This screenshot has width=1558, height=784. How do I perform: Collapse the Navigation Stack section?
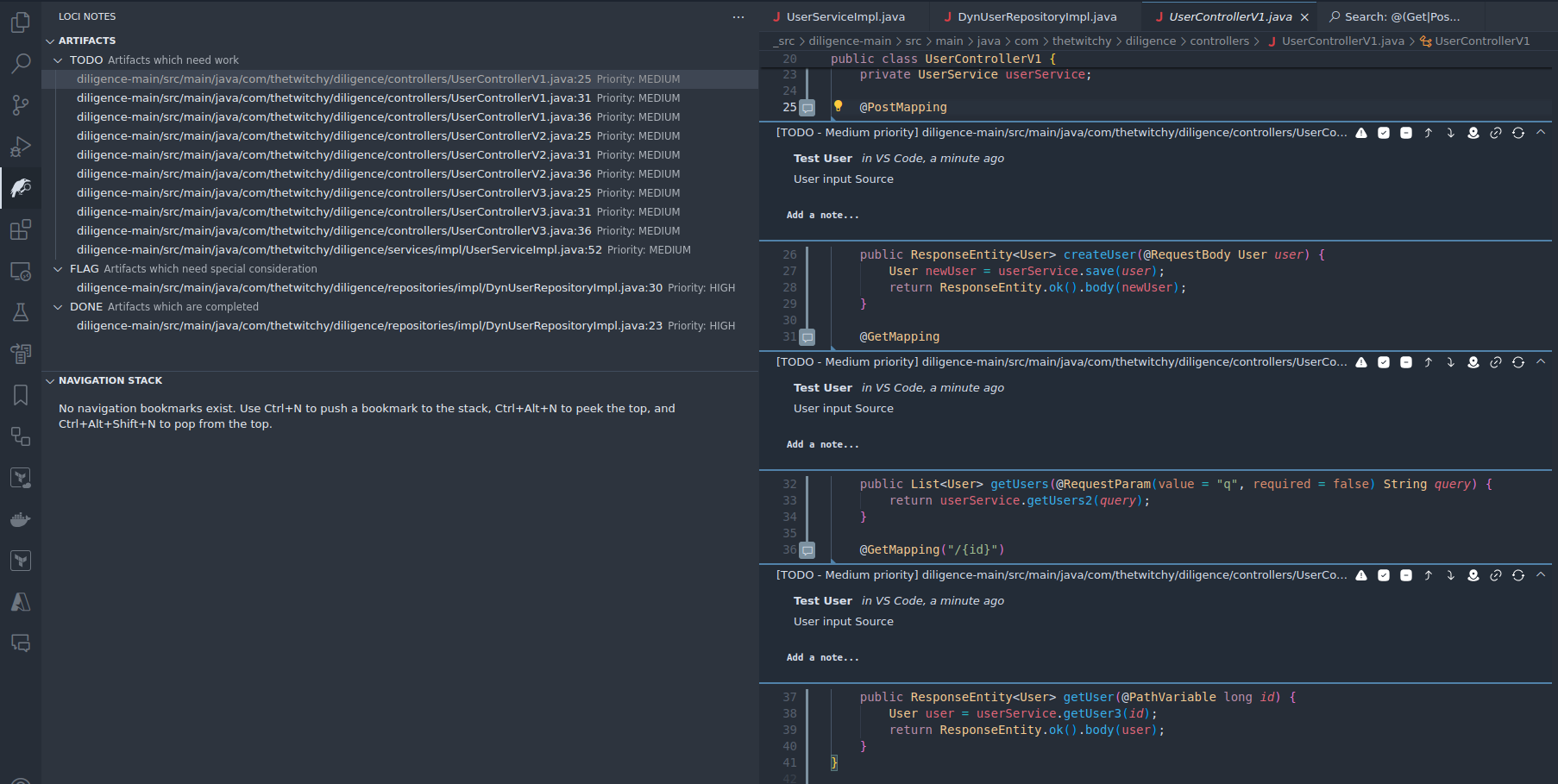50,380
